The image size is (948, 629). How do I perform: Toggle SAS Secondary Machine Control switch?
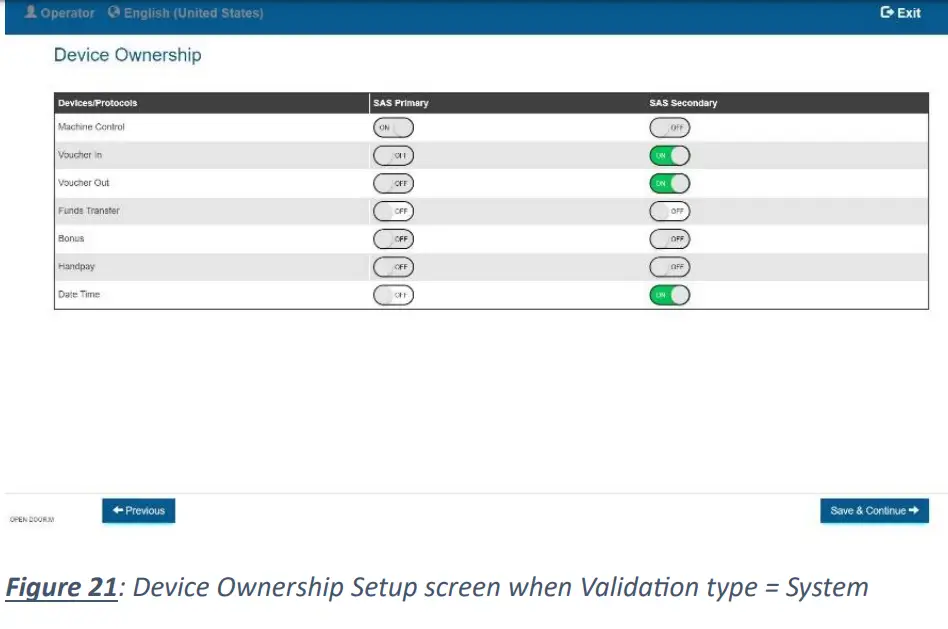point(669,127)
